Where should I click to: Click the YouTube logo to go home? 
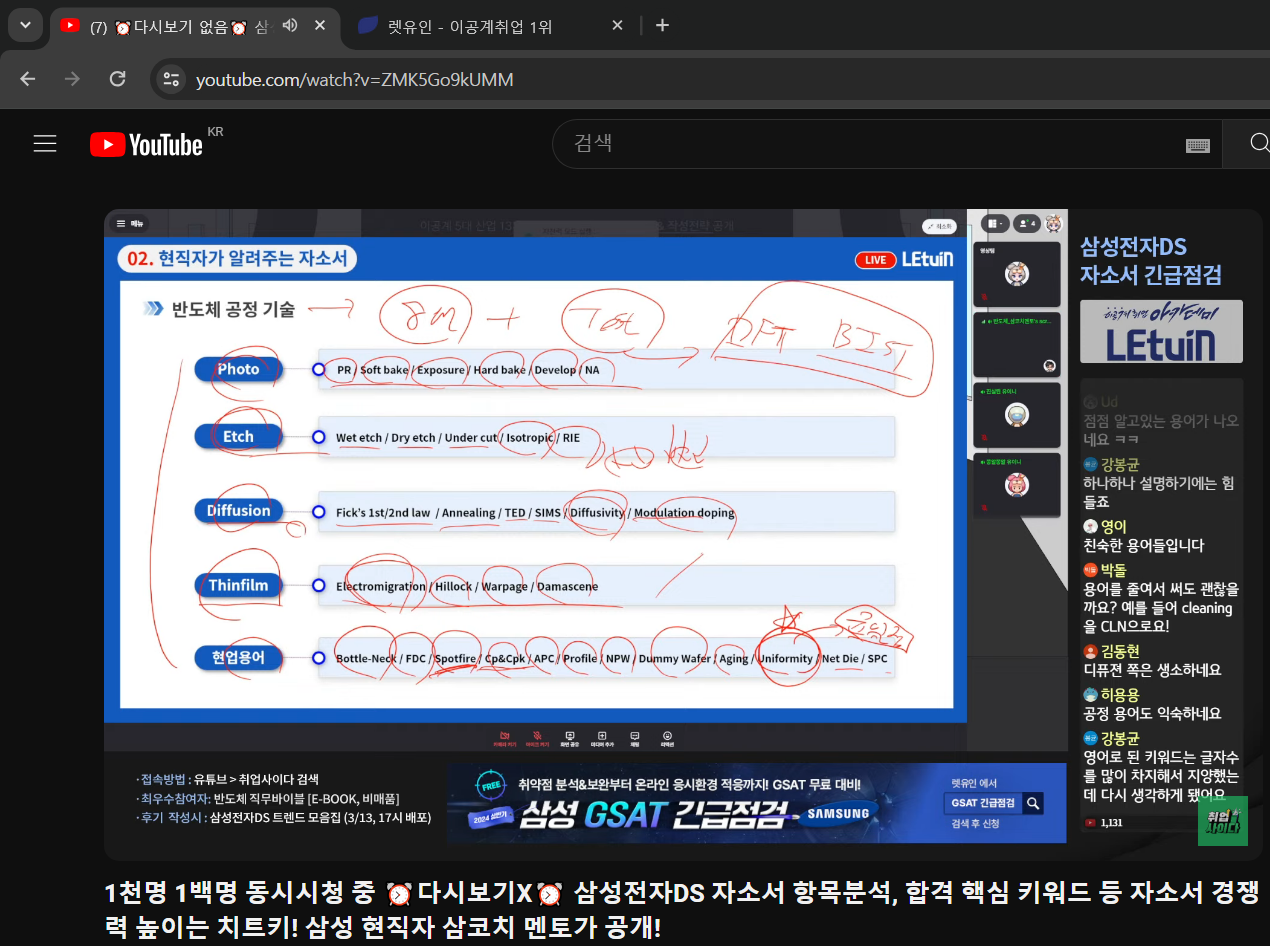coord(147,145)
